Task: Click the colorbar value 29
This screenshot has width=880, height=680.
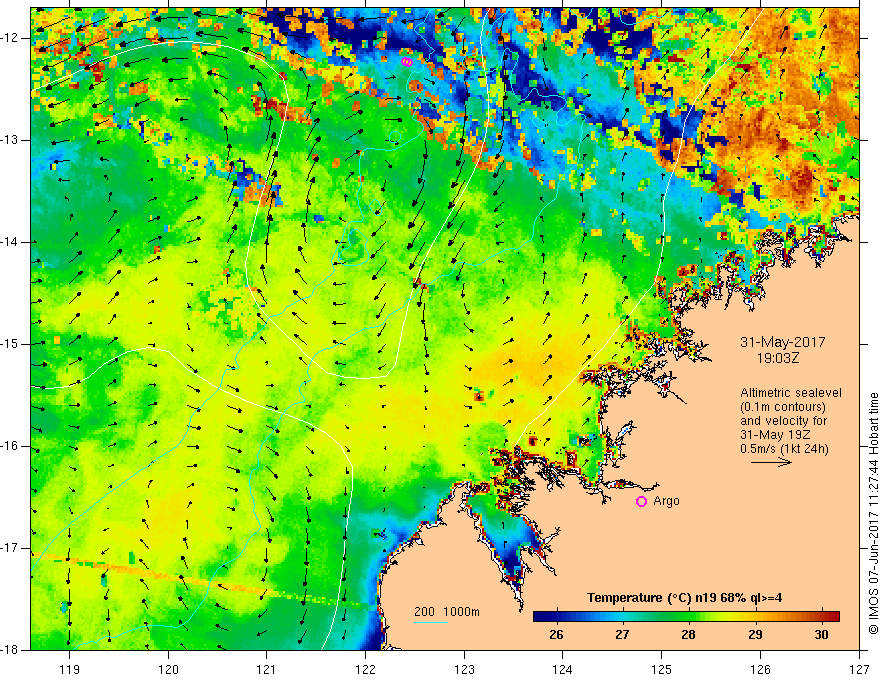Action: [x=755, y=635]
